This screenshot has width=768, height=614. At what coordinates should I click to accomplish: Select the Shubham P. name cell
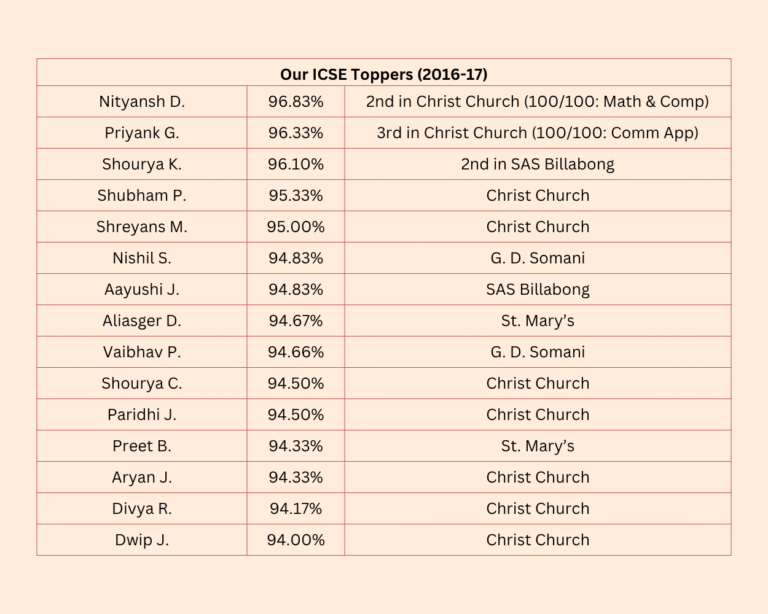[142, 195]
